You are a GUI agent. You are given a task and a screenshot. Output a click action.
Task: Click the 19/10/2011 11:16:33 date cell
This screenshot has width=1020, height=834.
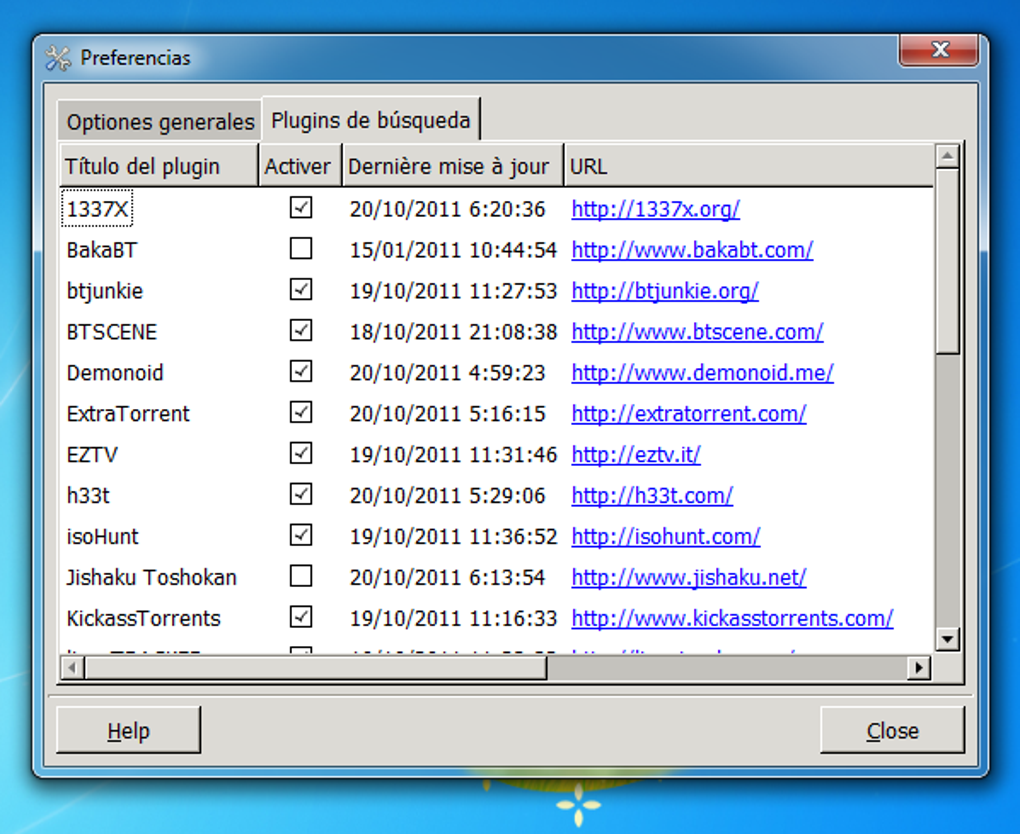point(453,619)
